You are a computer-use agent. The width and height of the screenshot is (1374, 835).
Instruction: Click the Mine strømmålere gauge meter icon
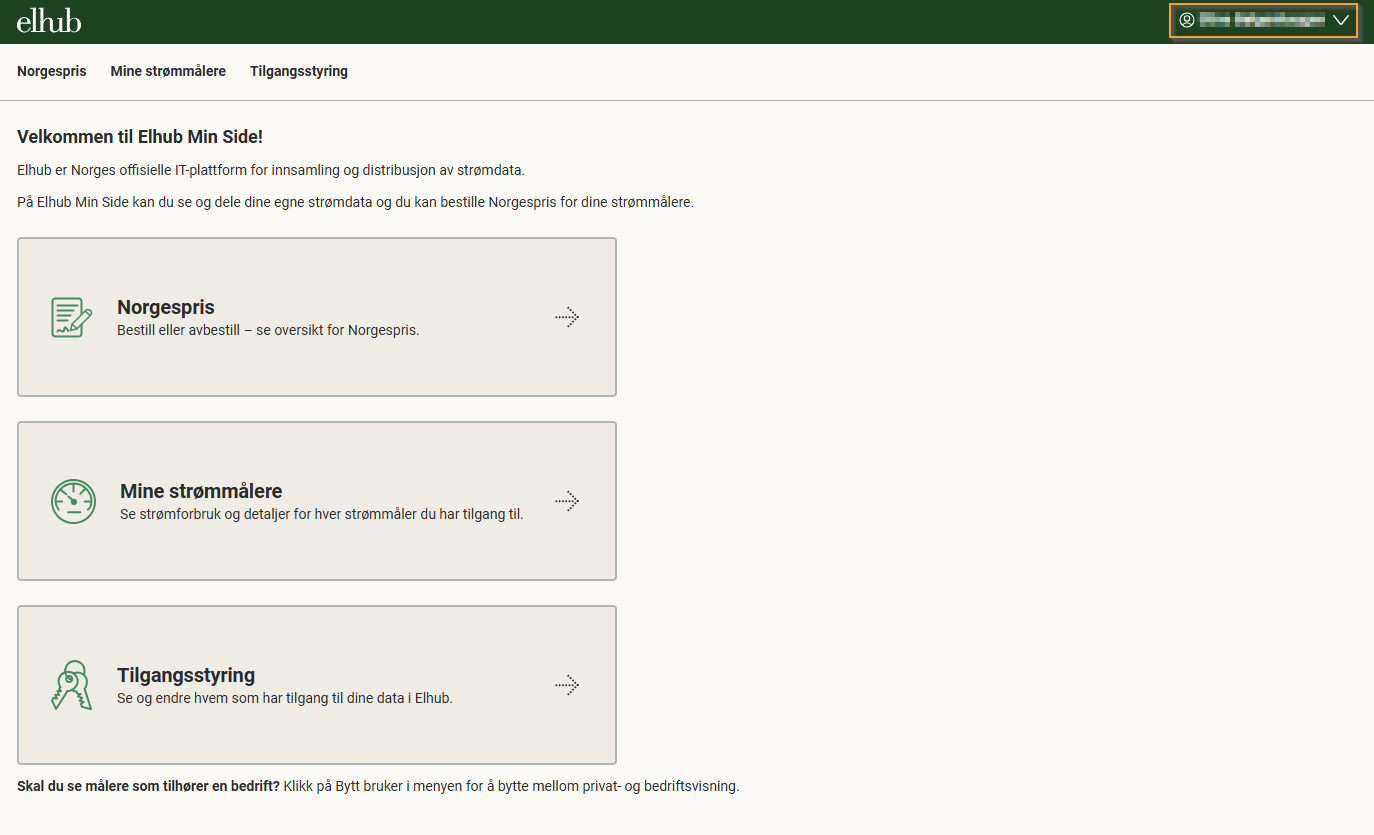(x=73, y=501)
